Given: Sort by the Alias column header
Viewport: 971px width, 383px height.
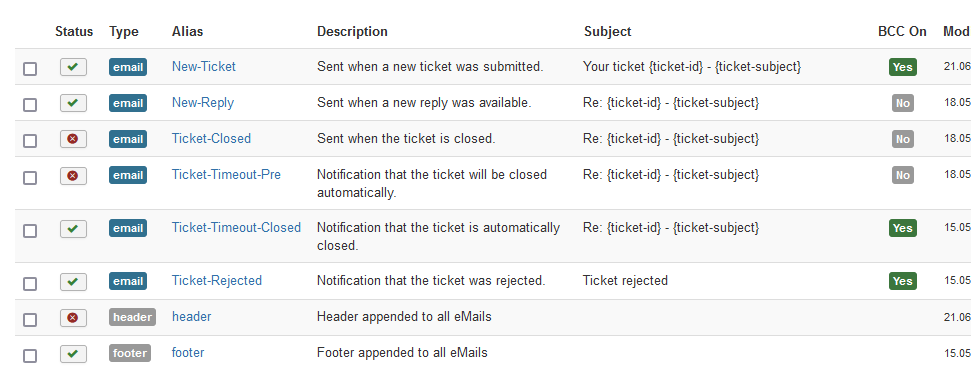Looking at the screenshot, I should pos(187,32).
